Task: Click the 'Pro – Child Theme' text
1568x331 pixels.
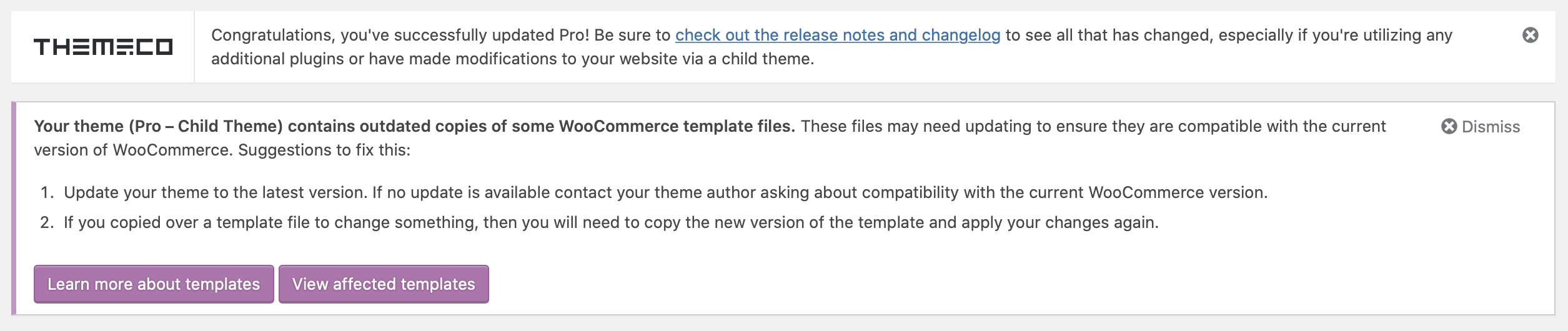Action: click(x=206, y=126)
